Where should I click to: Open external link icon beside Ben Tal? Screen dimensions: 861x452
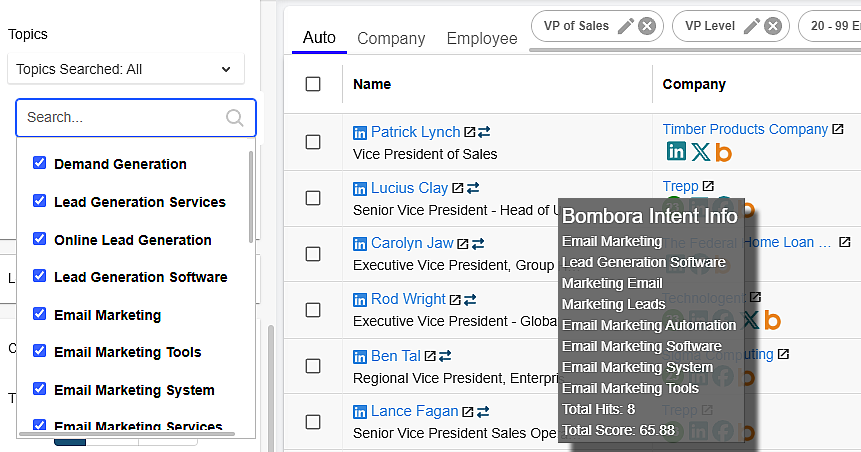pos(430,356)
